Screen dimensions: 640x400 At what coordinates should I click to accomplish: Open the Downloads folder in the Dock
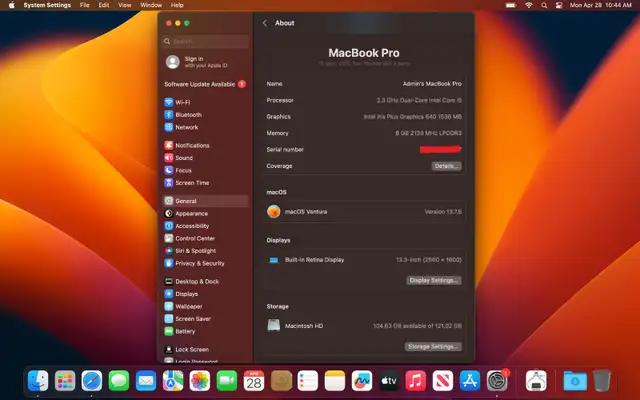click(x=575, y=381)
